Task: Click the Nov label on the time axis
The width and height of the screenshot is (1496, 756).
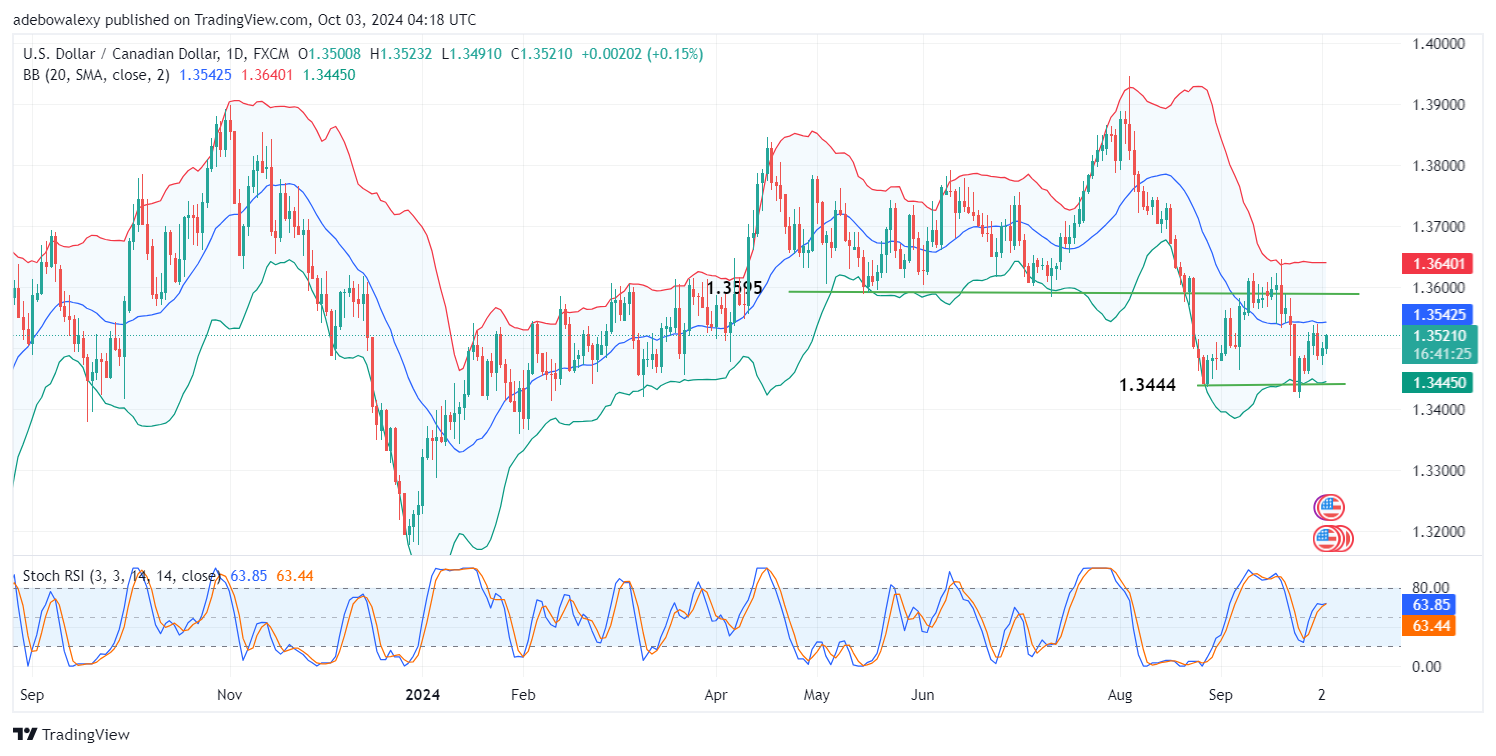Action: (230, 693)
